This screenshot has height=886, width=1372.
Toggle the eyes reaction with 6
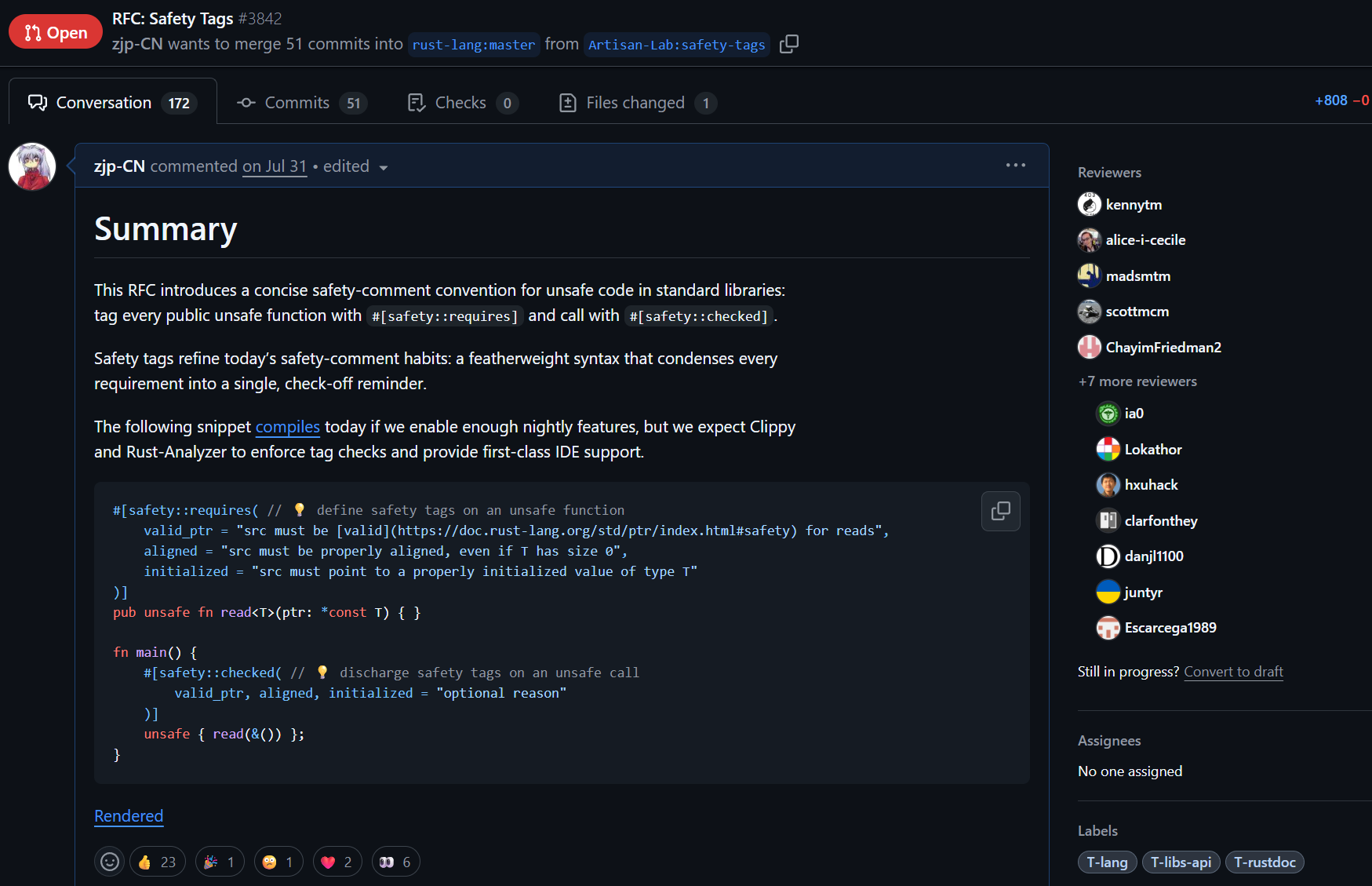tap(396, 862)
